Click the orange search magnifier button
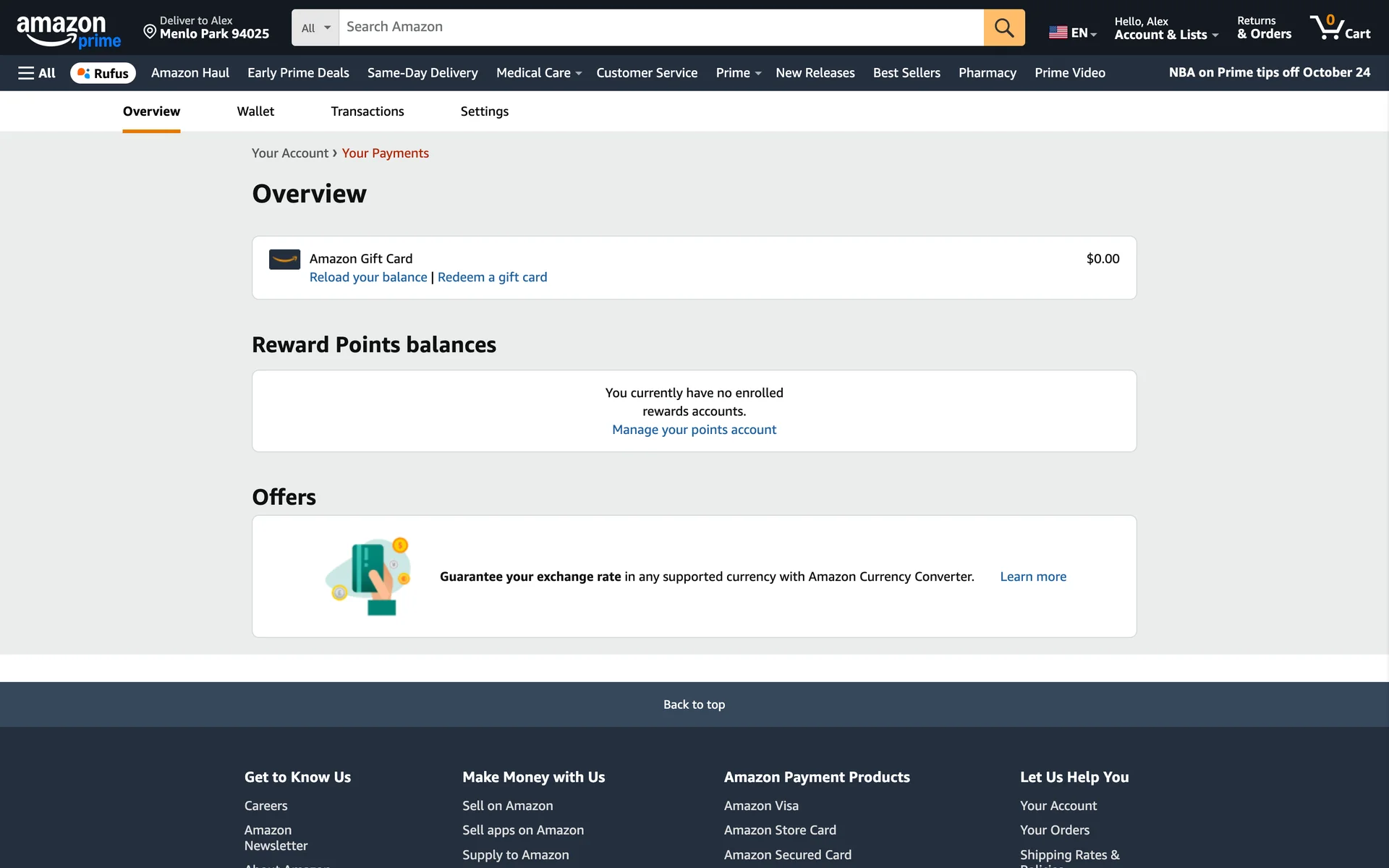This screenshot has height=868, width=1389. (x=1003, y=27)
